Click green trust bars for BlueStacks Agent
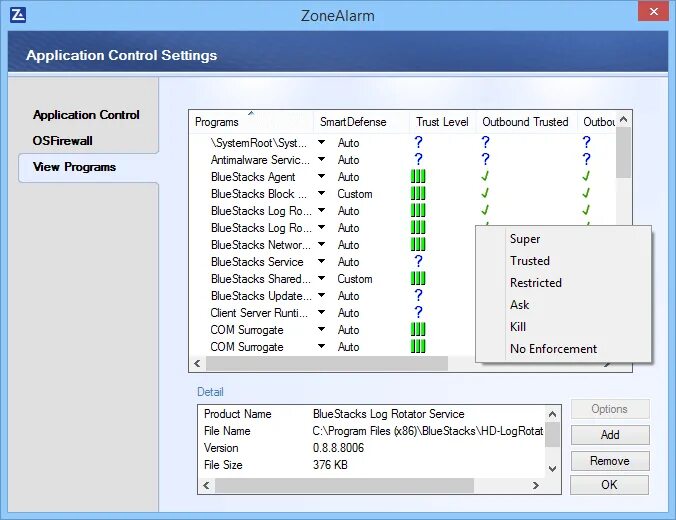 [418, 176]
